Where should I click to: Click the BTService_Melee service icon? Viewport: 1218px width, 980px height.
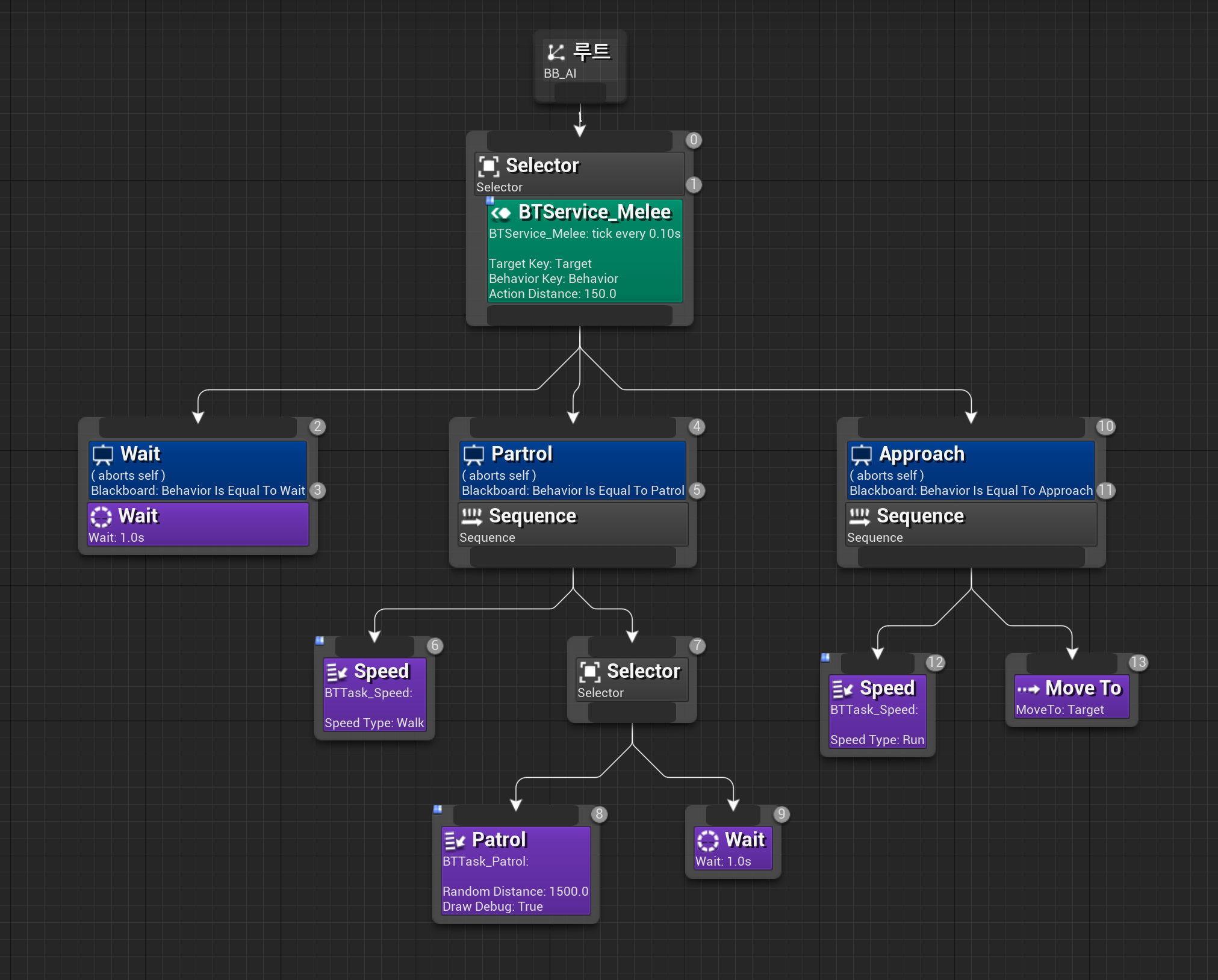[x=500, y=213]
